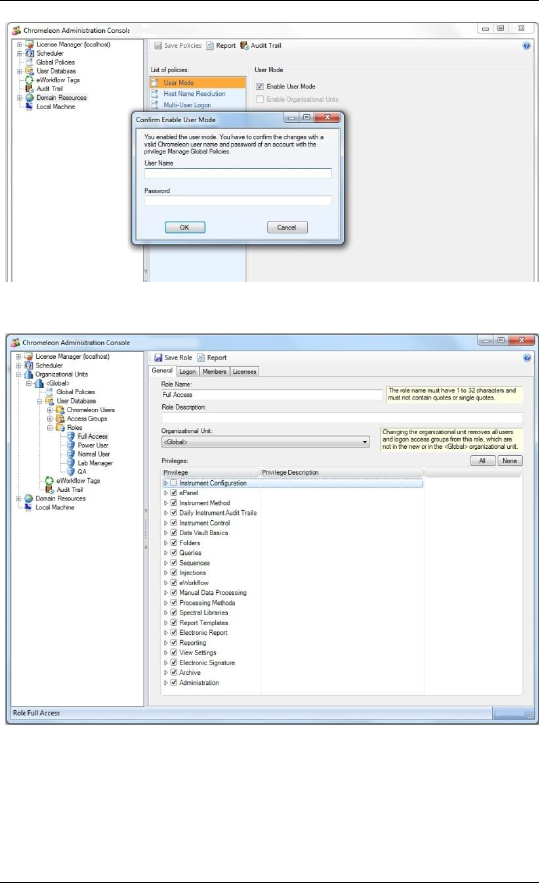
Task: Select Host Name Resolution policy
Action: pyautogui.click(x=194, y=94)
